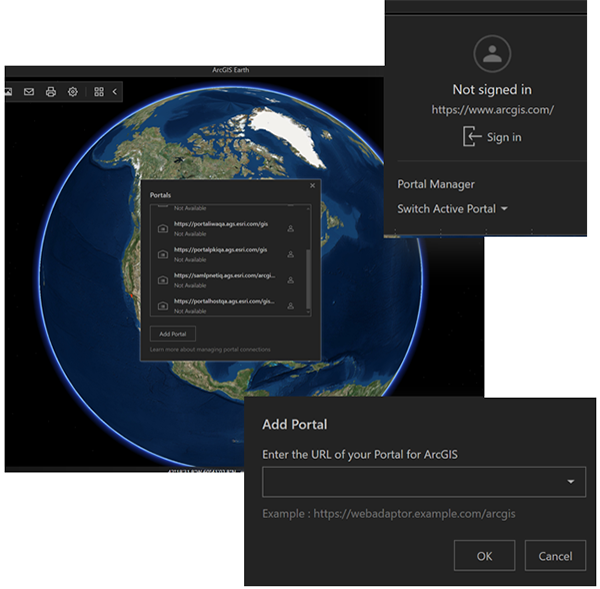Click portal icon beside samlpnetiq.ags.esri.com

[x=163, y=281]
